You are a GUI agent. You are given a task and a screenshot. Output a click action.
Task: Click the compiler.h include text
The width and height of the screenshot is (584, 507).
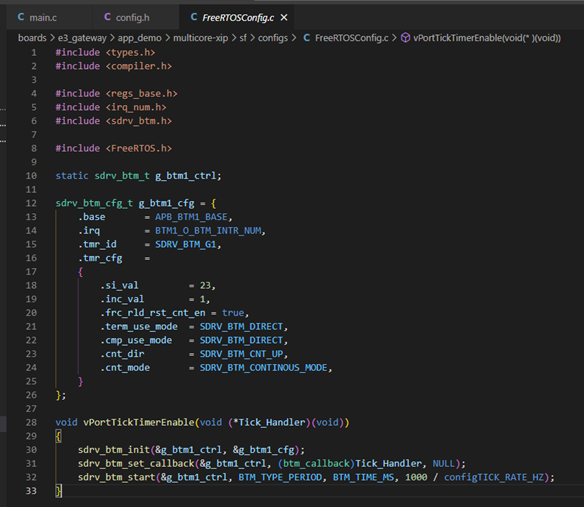[139, 66]
